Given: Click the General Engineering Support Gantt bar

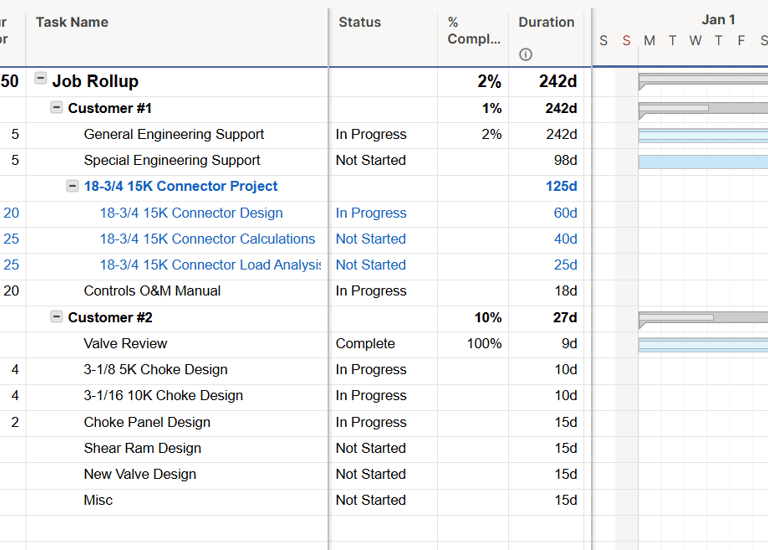Looking at the screenshot, I should (702, 135).
